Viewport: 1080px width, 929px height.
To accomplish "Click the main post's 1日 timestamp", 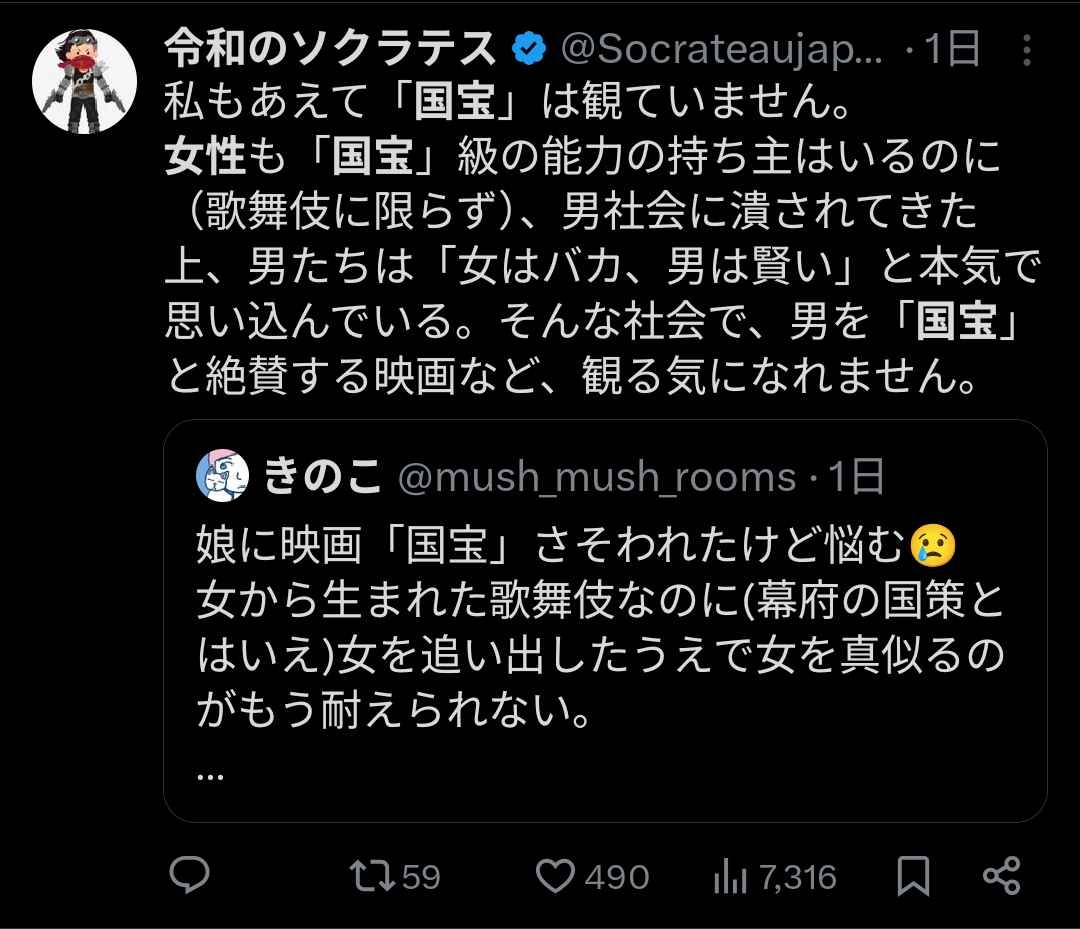I will coord(950,48).
